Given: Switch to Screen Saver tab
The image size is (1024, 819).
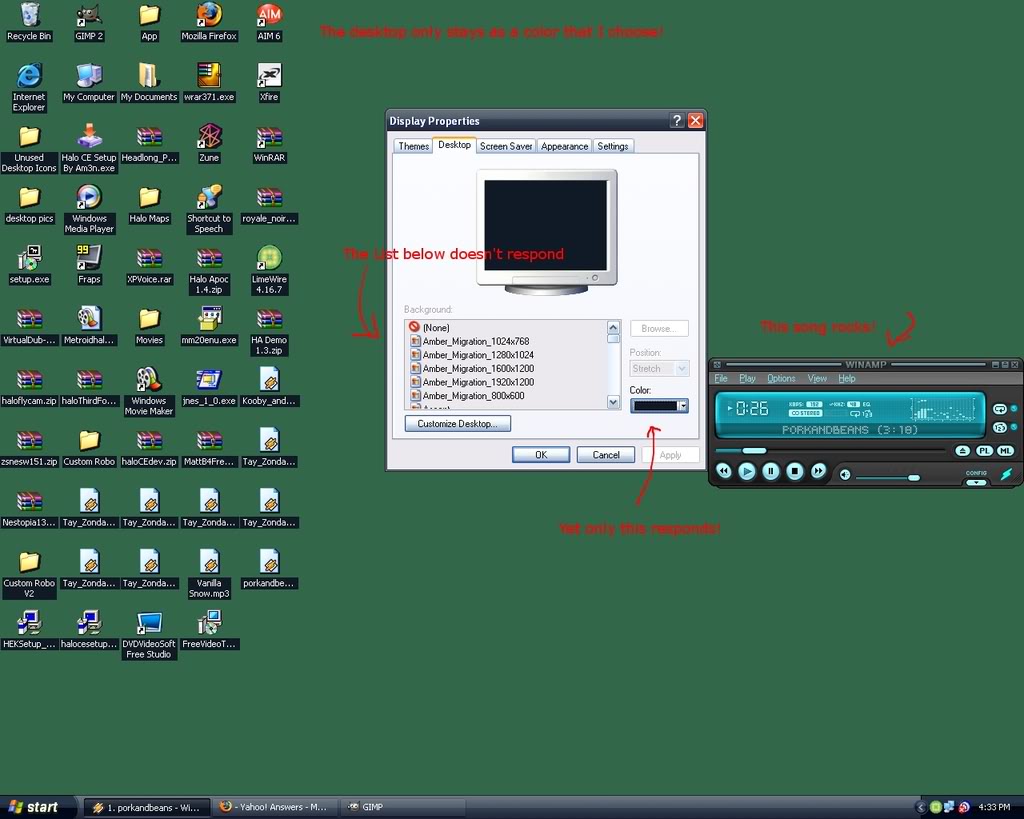Looking at the screenshot, I should [x=505, y=146].
